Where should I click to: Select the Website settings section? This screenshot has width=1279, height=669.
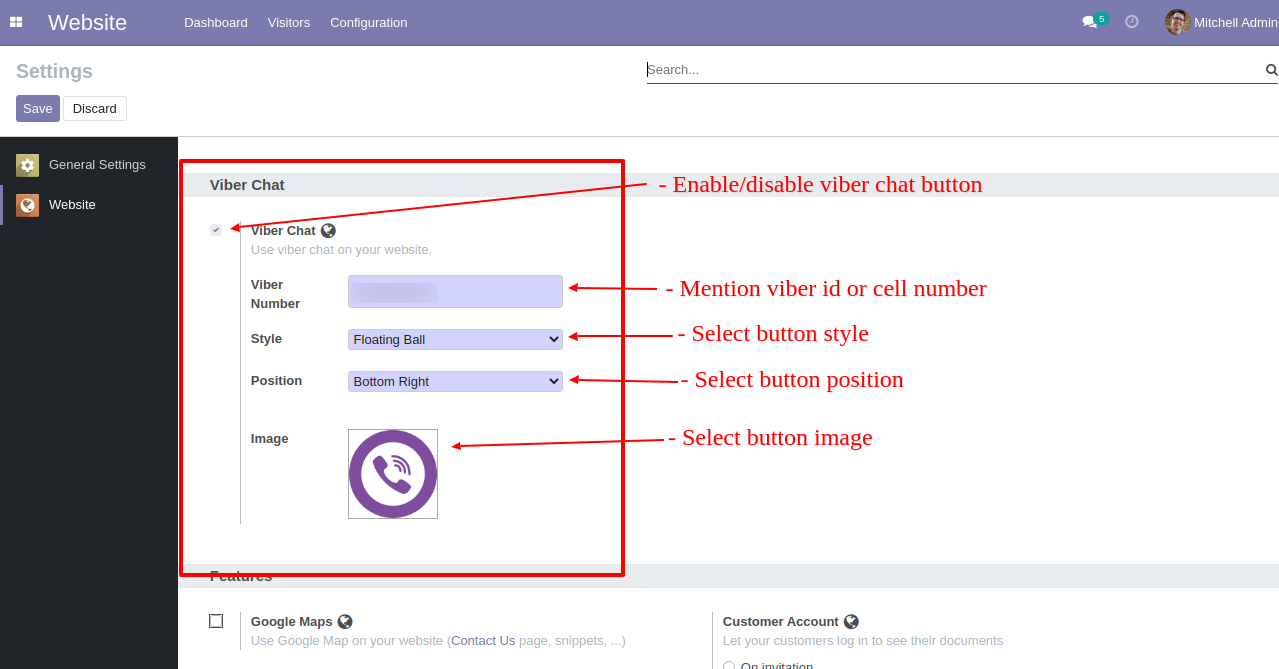click(89, 205)
